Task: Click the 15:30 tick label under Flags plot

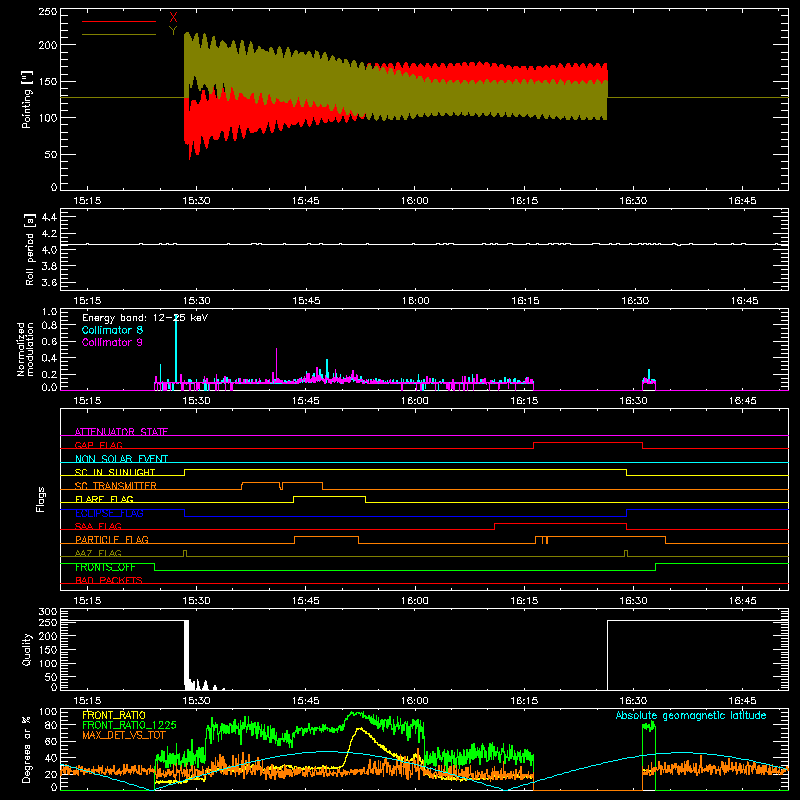Action: tap(196, 601)
